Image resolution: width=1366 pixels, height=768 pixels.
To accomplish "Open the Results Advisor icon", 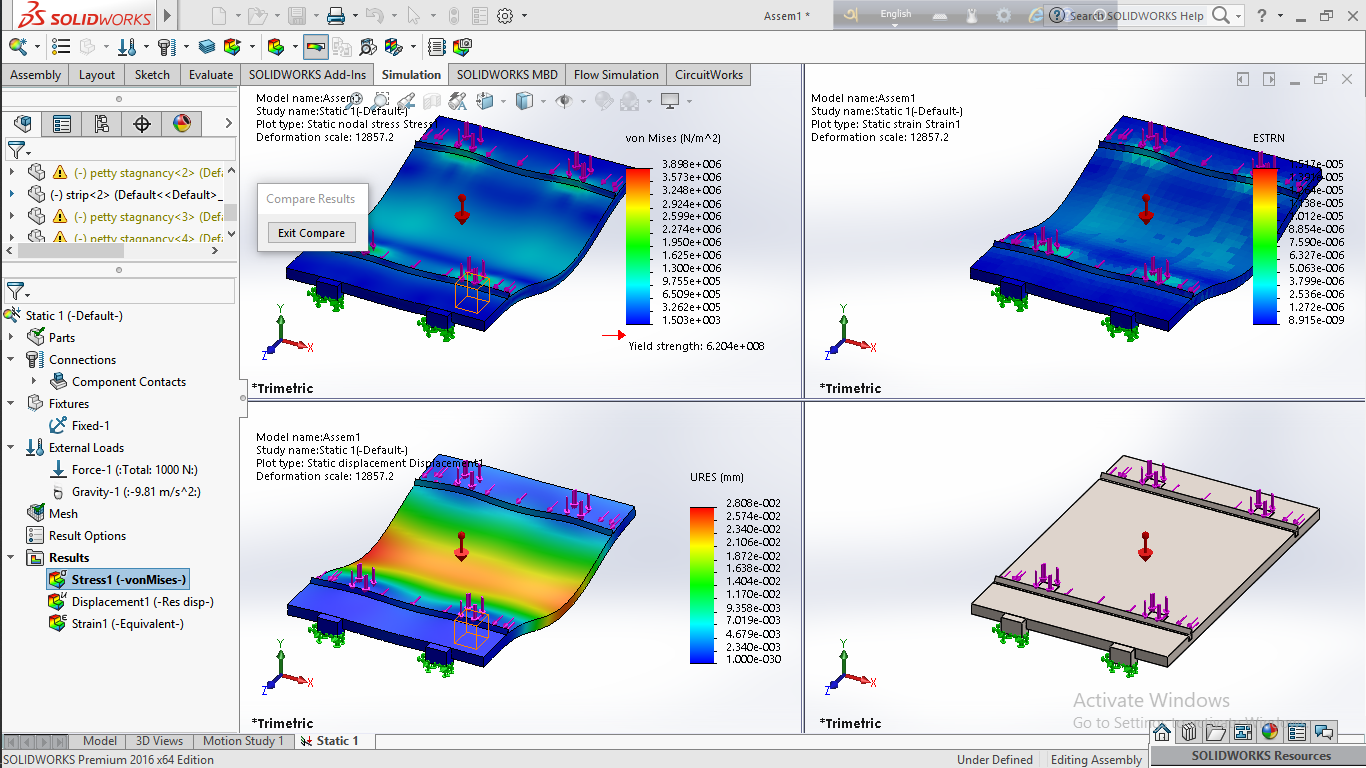I will pos(276,47).
